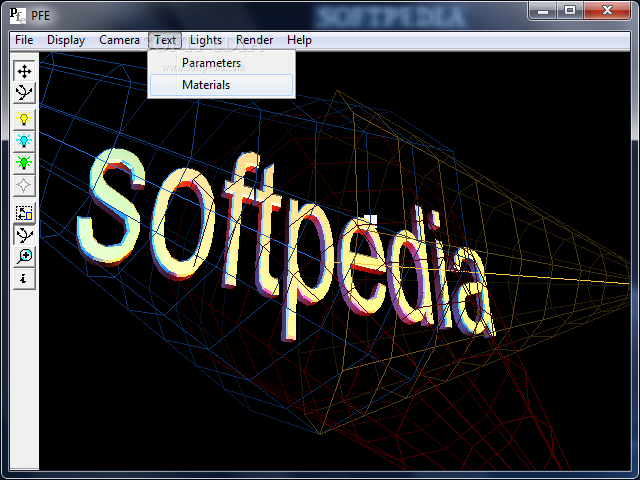640x480 pixels.
Task: Choose Parameters from the Text menu
Action: (x=221, y=63)
